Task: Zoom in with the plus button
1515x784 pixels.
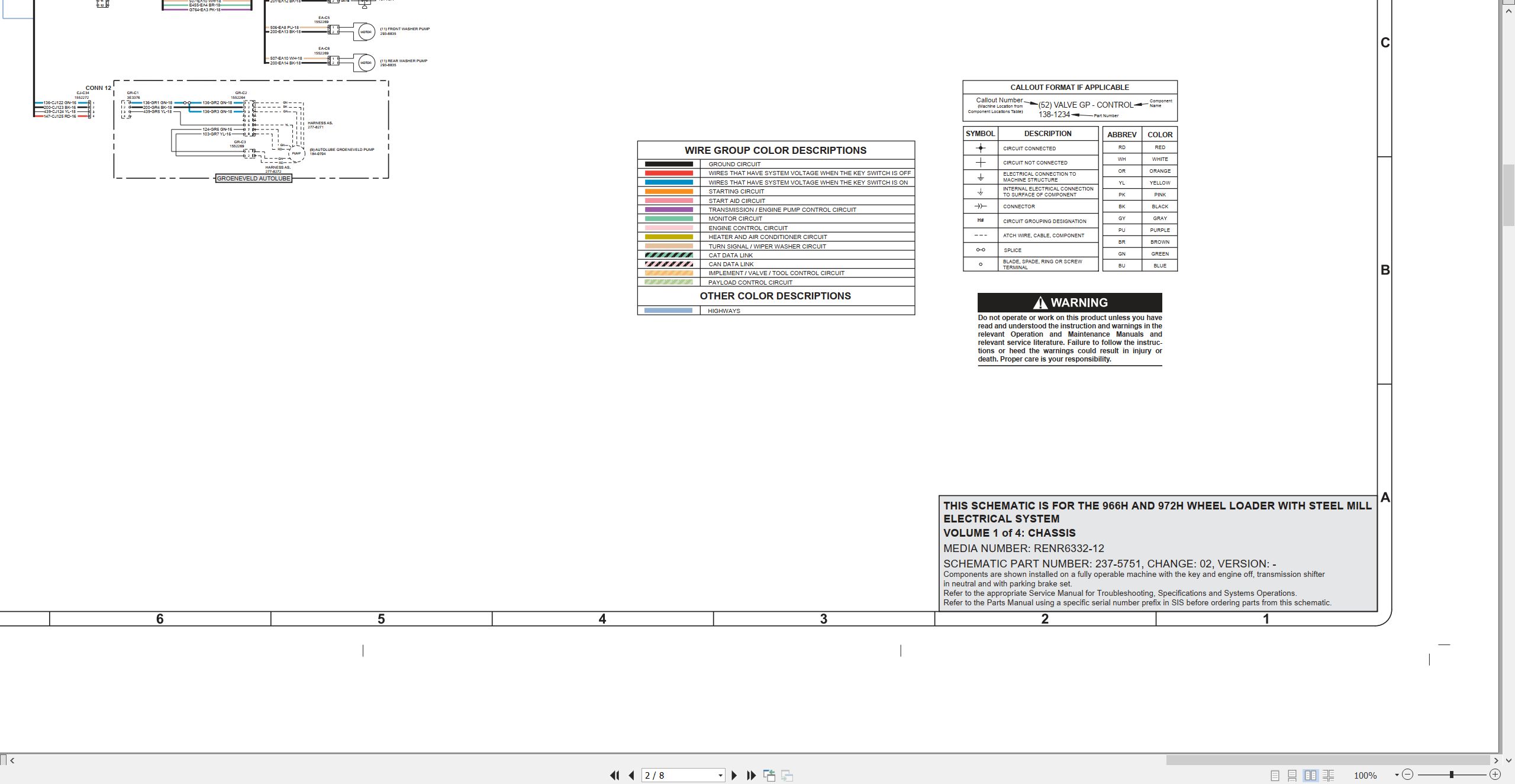Action: 1495,775
